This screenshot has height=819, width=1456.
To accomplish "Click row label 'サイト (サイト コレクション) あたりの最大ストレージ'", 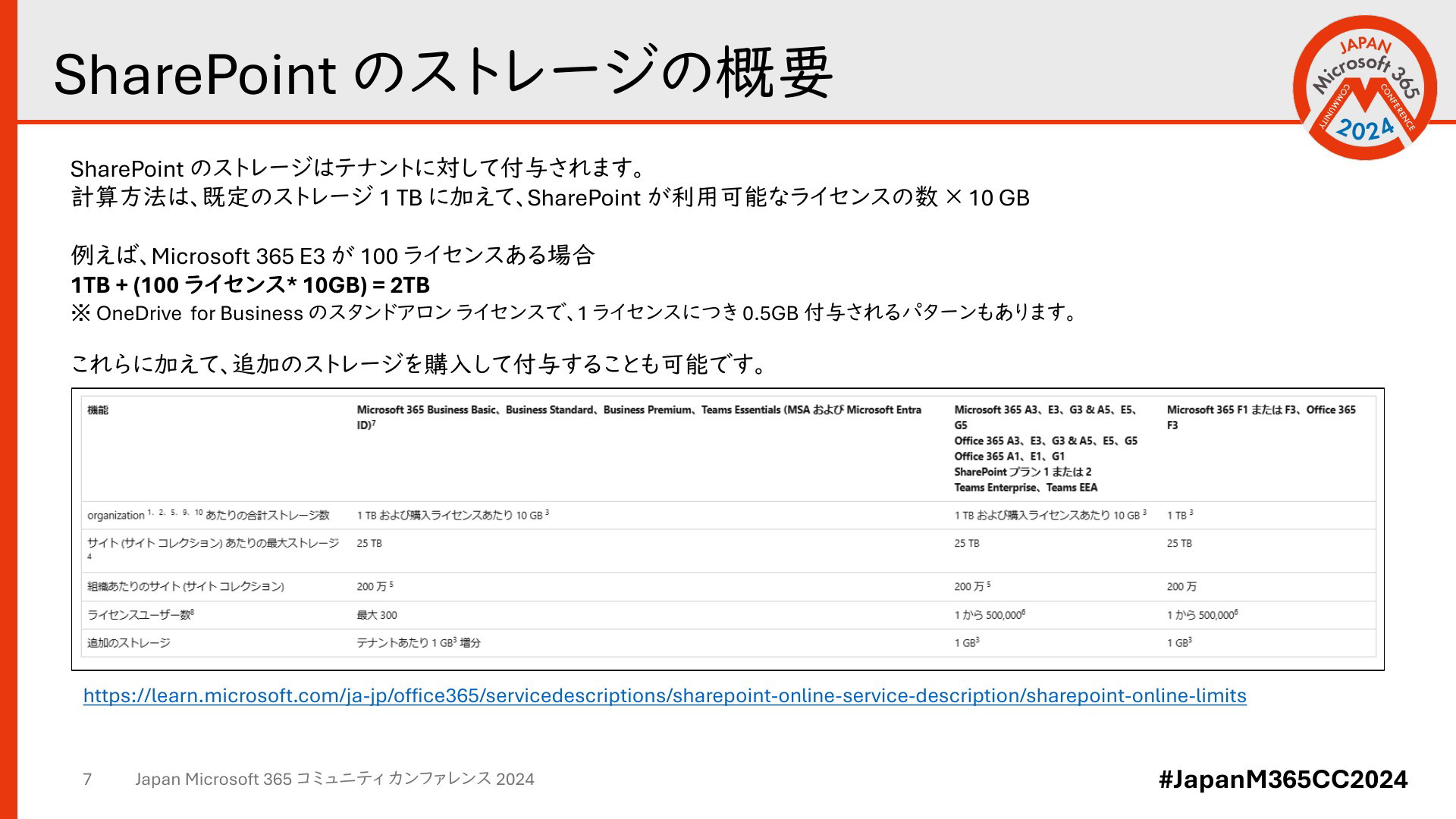I will pos(213,550).
